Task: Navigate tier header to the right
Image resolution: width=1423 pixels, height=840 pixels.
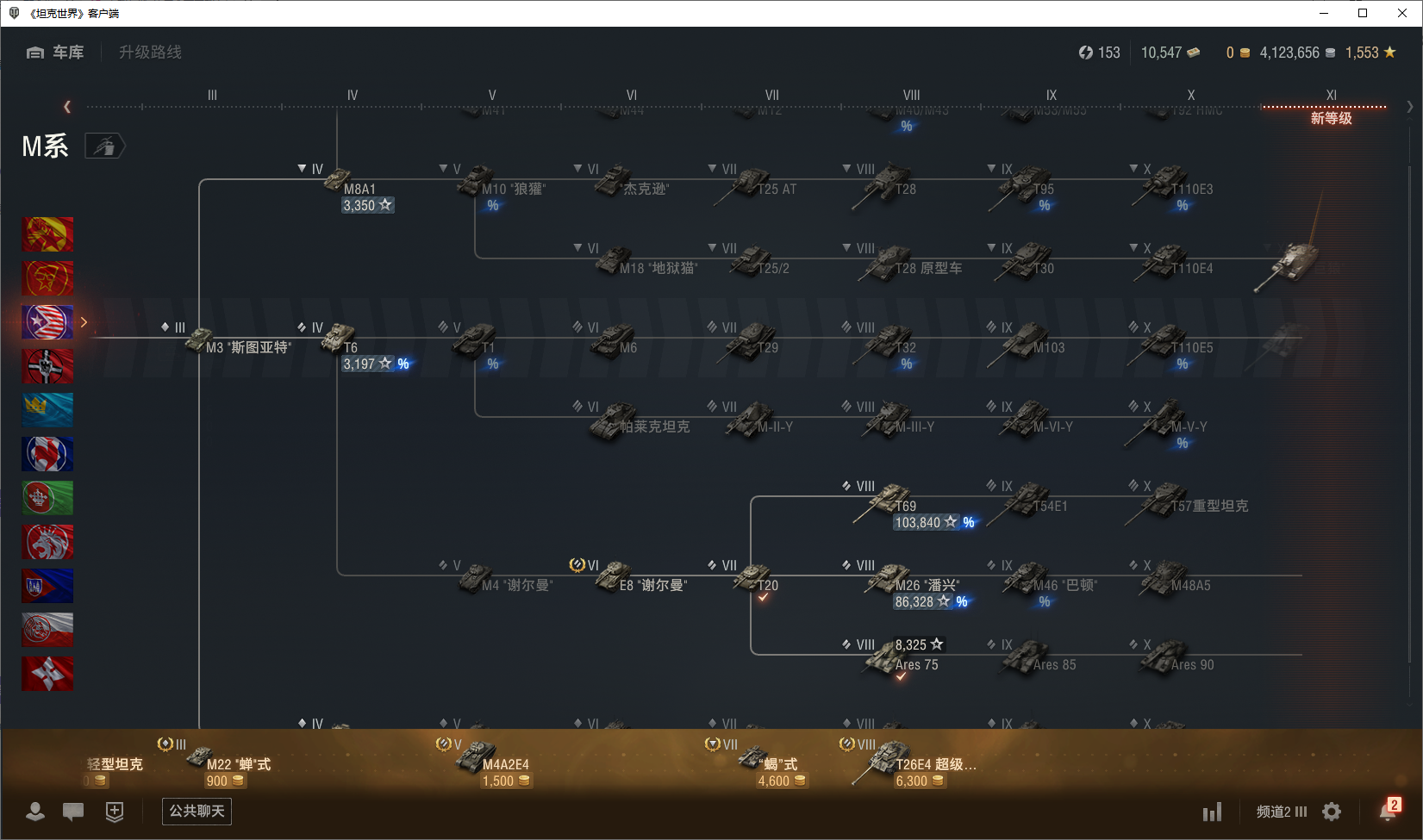Action: pyautogui.click(x=1410, y=107)
